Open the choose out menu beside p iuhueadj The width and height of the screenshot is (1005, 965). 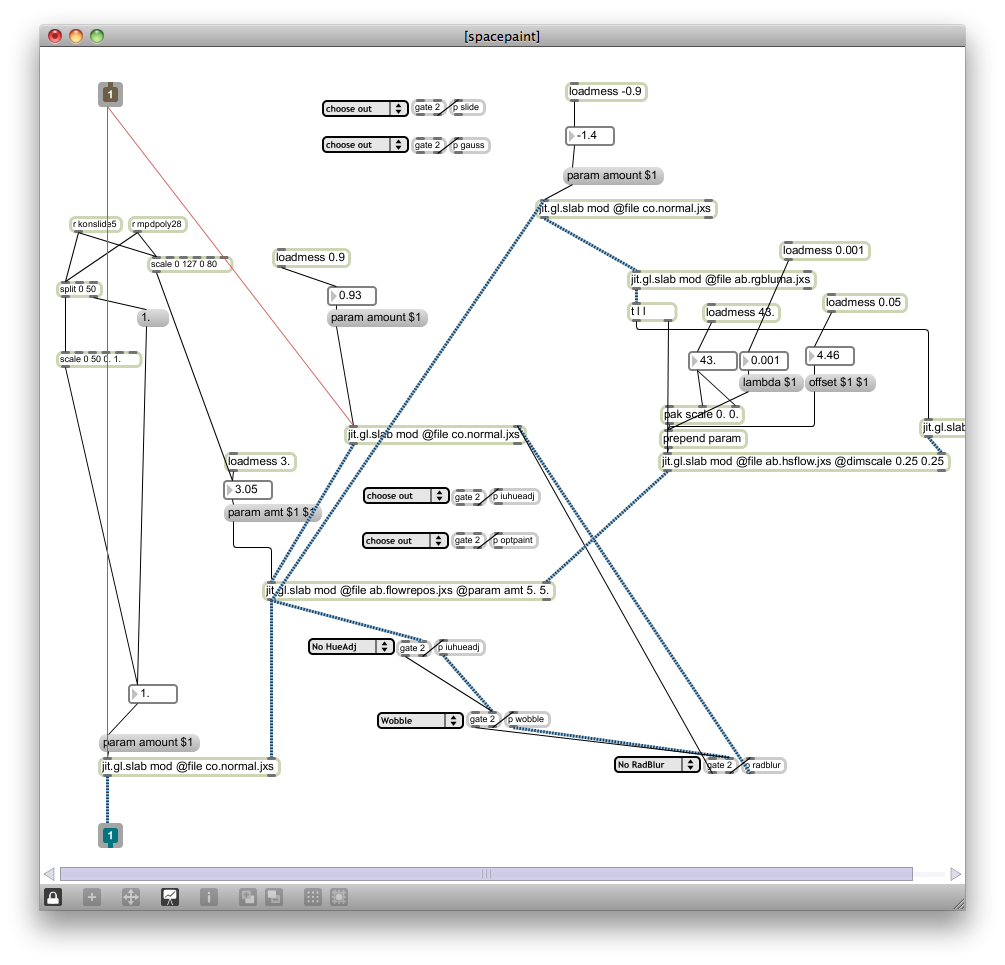(406, 496)
